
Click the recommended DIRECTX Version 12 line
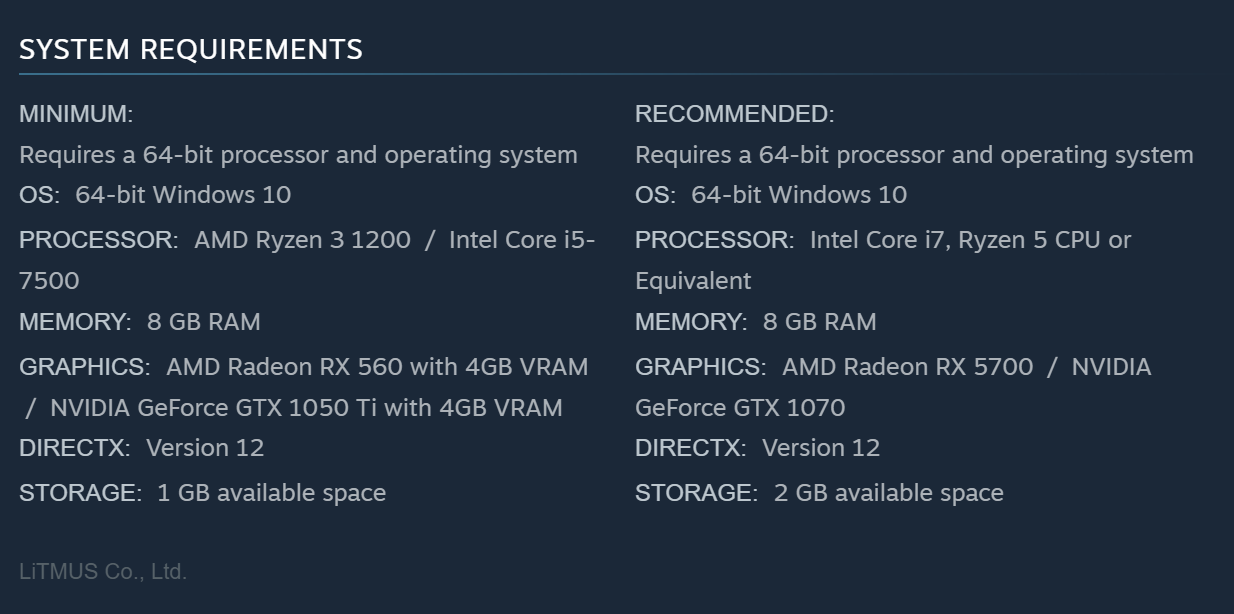click(x=757, y=448)
